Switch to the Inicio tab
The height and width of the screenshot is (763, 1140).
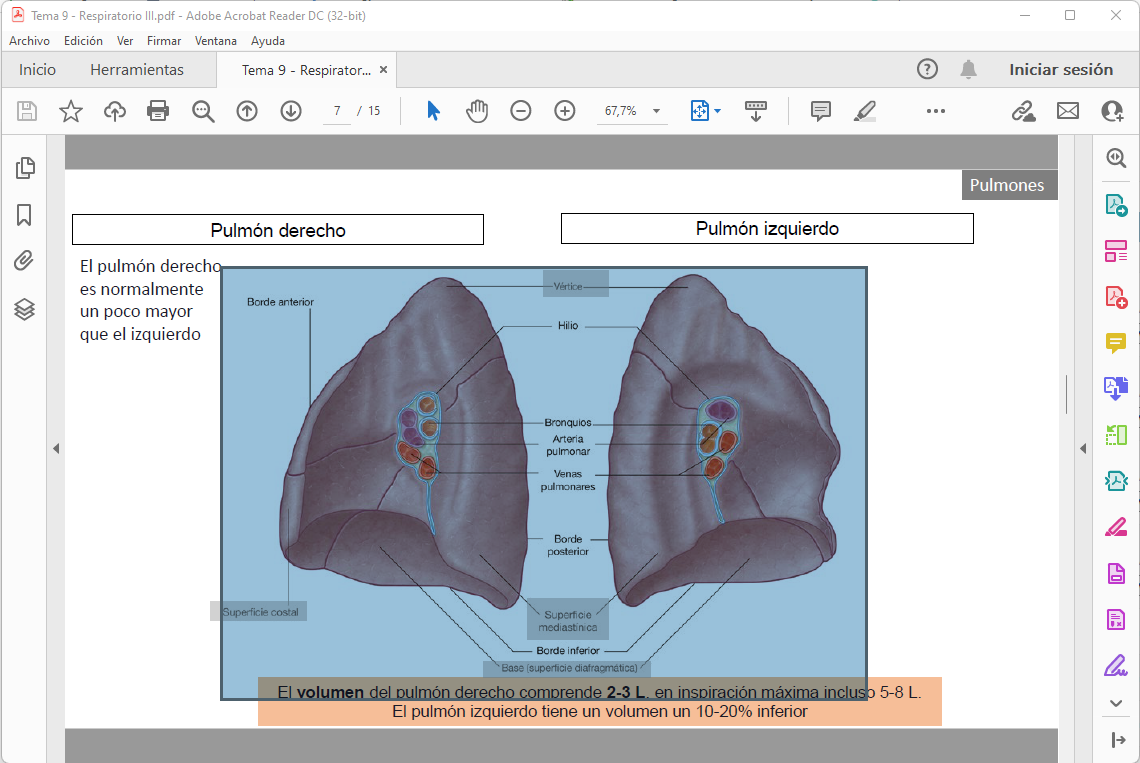pyautogui.click(x=37, y=70)
